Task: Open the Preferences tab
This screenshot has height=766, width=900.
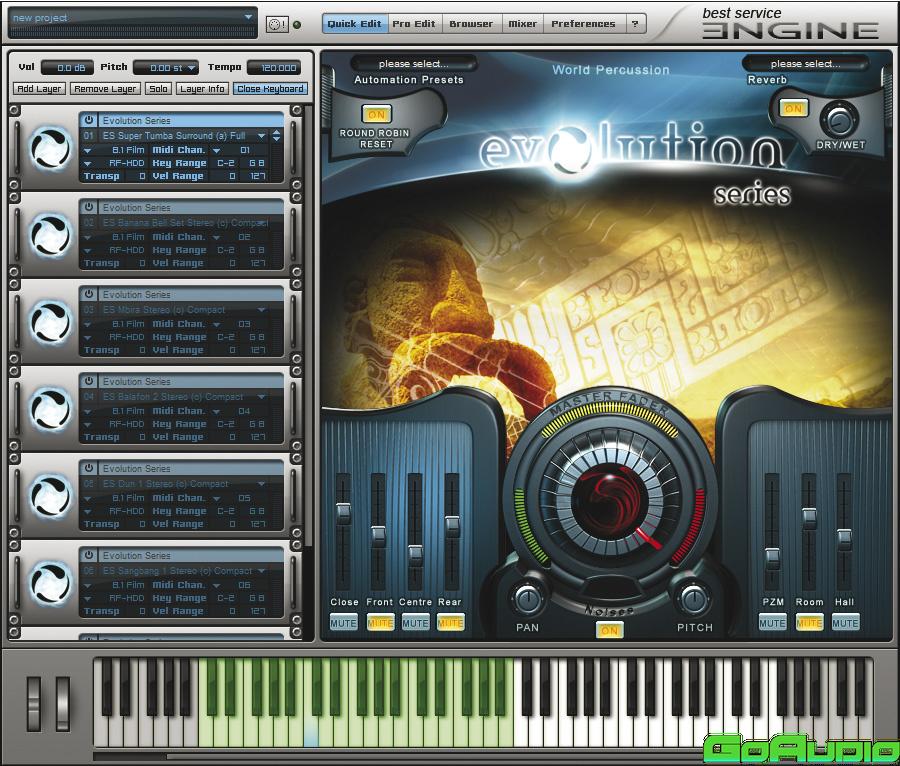Action: pos(583,24)
